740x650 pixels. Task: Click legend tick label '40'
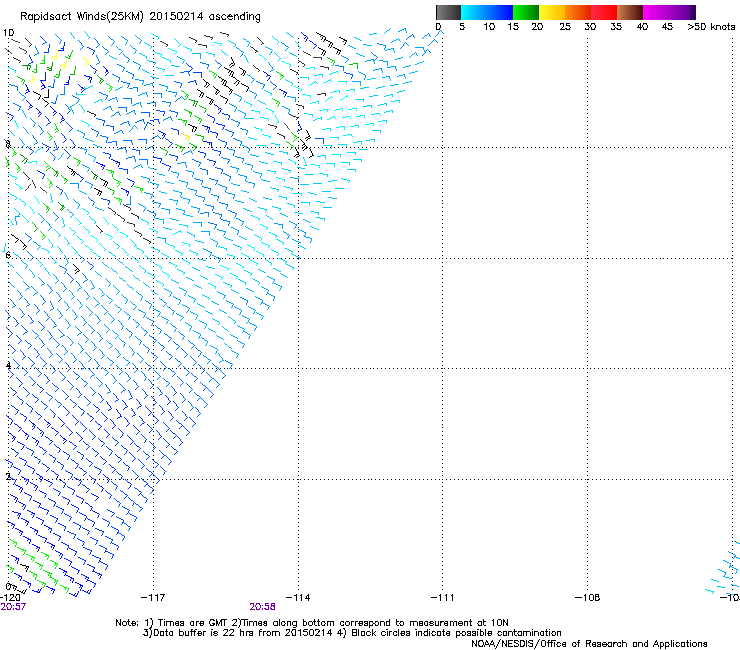(642, 27)
